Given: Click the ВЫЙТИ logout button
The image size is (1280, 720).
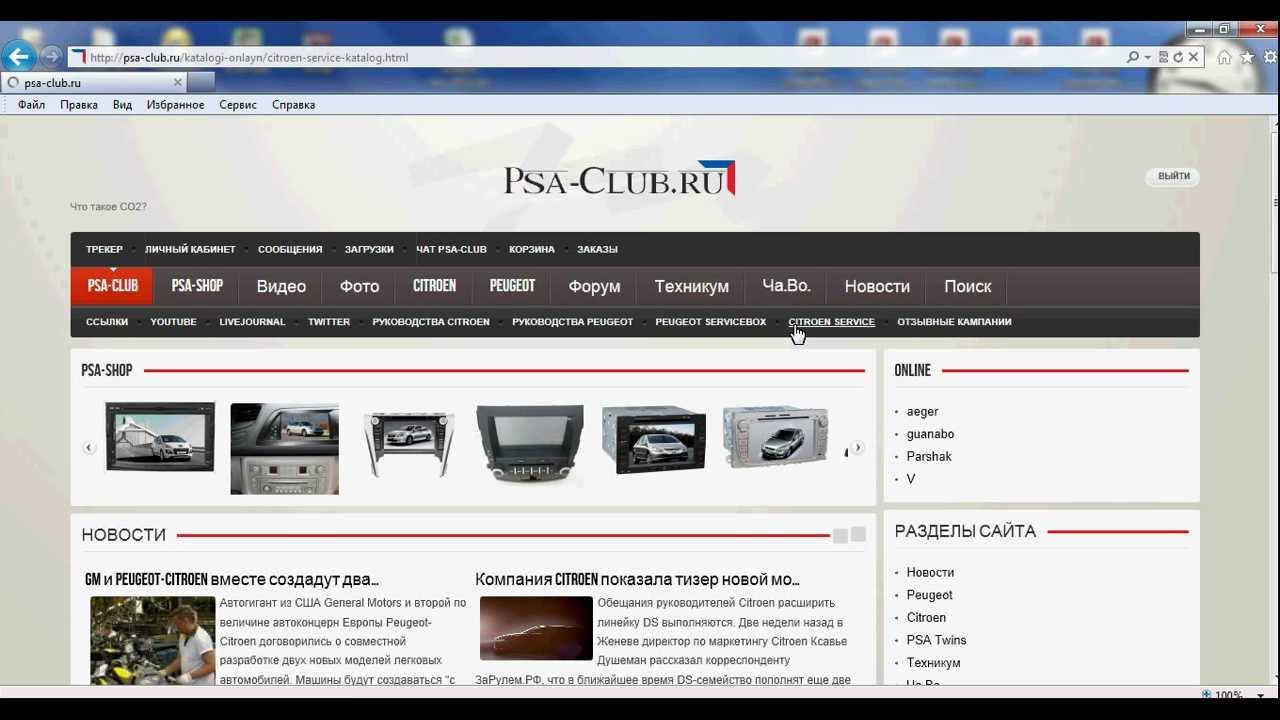Looking at the screenshot, I should click(1173, 176).
